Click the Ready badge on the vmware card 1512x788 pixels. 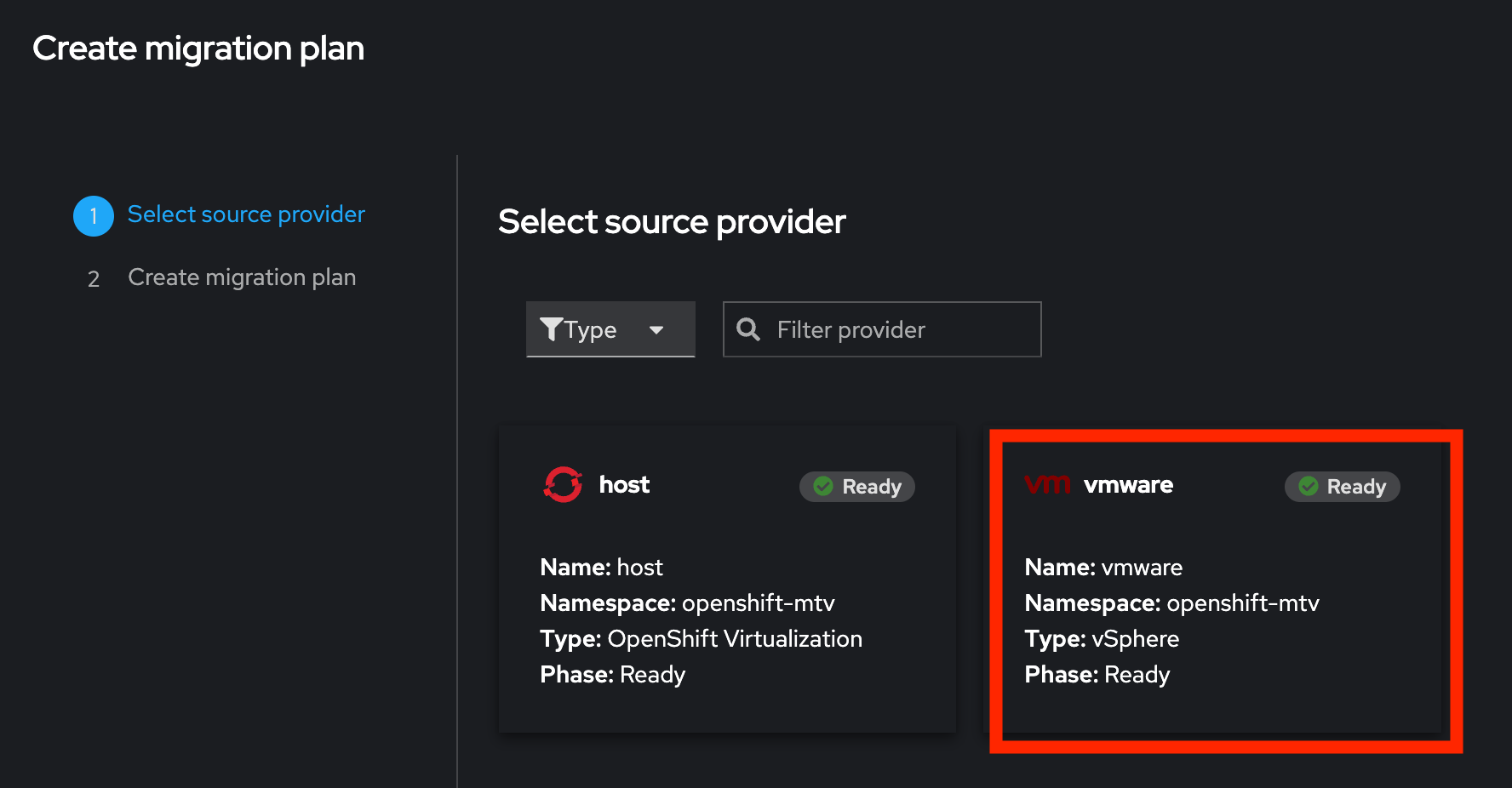pyautogui.click(x=1342, y=487)
